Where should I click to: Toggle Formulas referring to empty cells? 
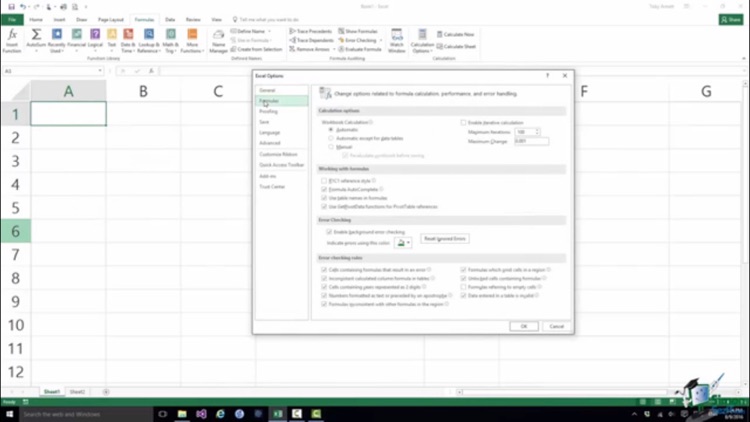[463, 287]
